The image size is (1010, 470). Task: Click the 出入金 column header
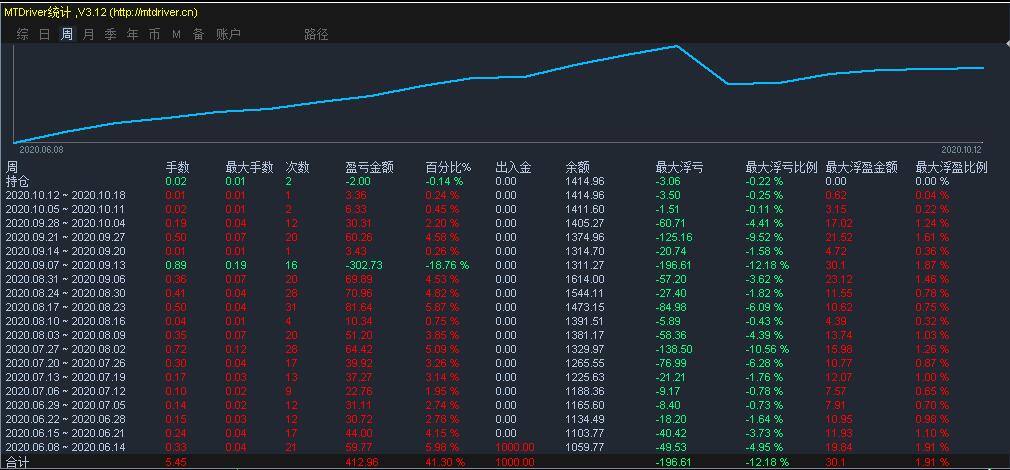pos(513,167)
